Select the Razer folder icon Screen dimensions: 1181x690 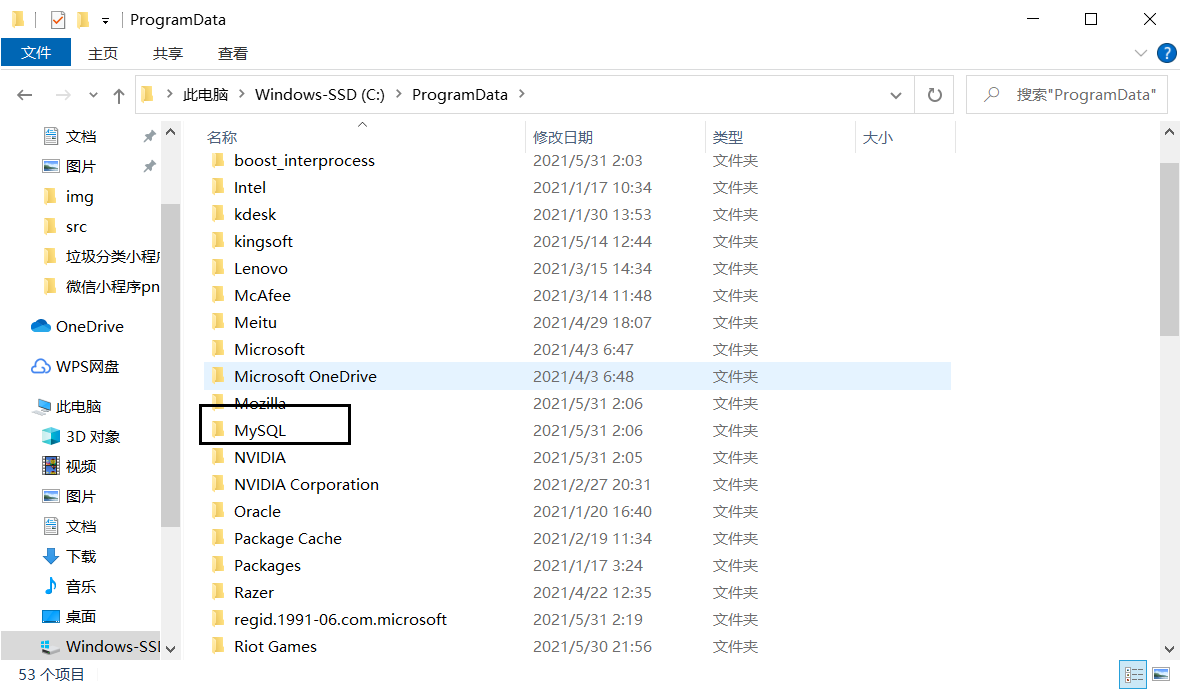[x=218, y=592]
